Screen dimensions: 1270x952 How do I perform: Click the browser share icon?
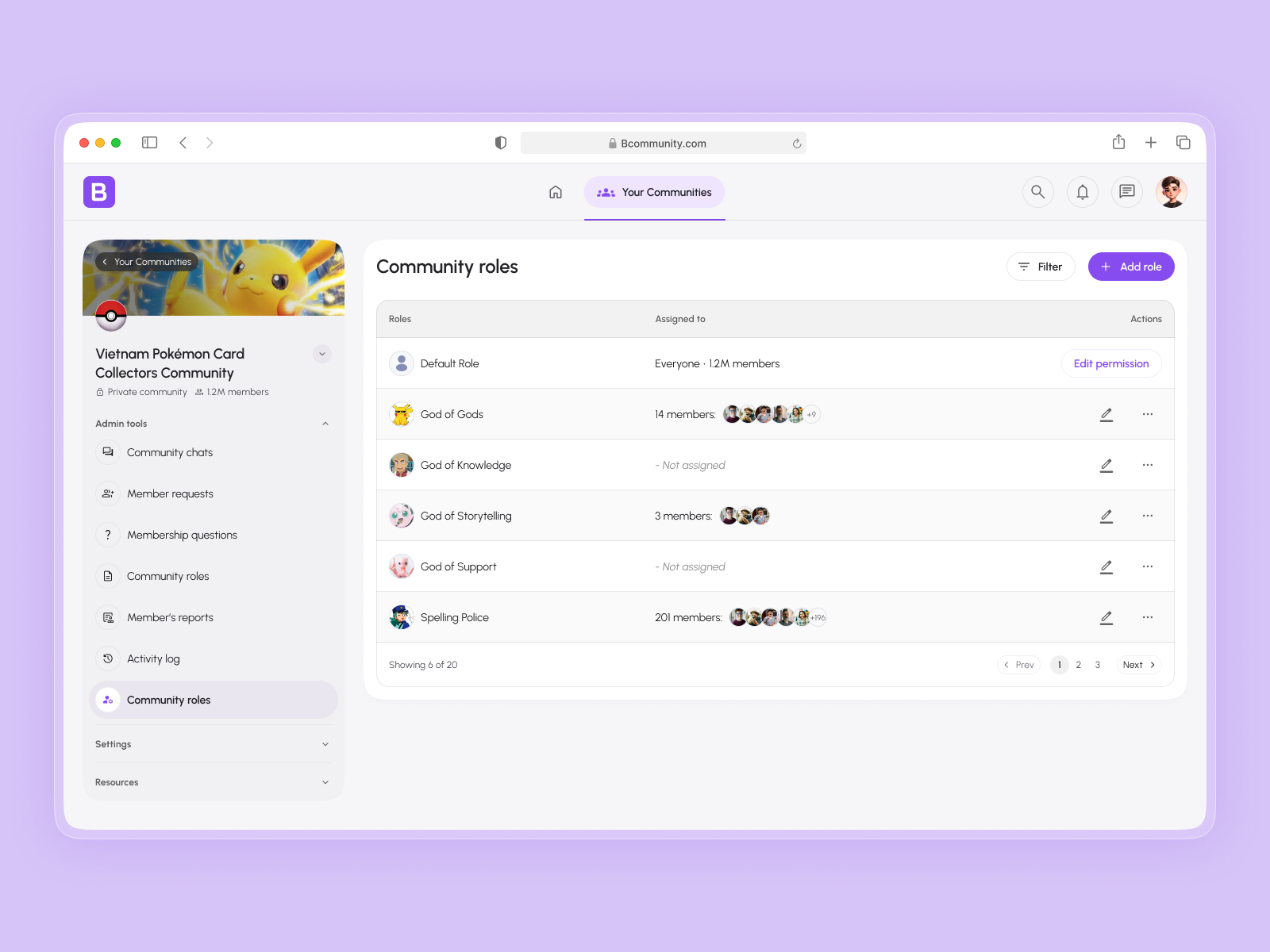1119,142
